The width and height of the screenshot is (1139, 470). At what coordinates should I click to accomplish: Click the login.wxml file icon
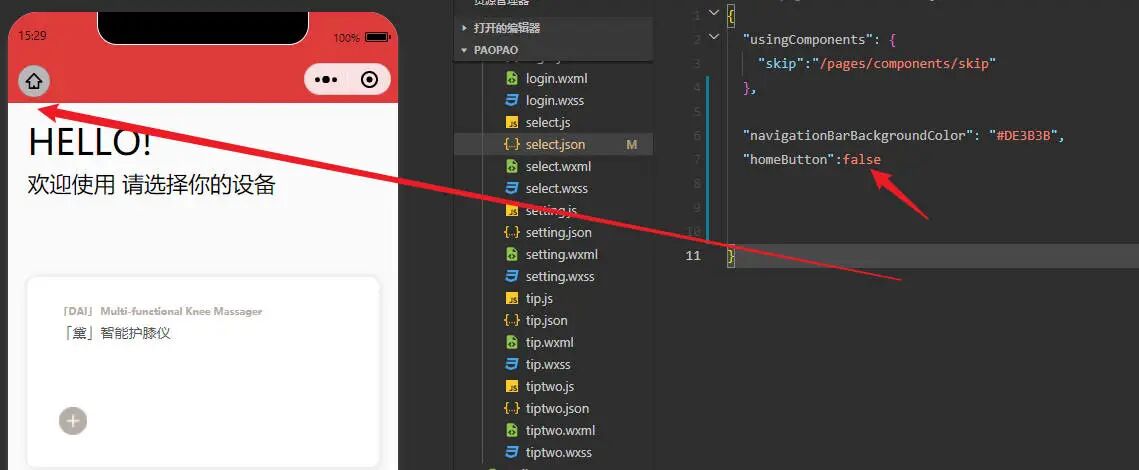point(511,78)
